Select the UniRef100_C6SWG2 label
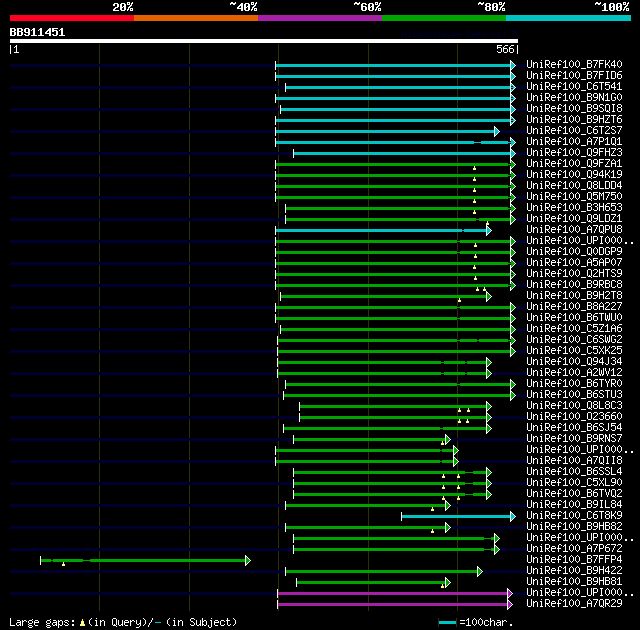 coord(574,339)
